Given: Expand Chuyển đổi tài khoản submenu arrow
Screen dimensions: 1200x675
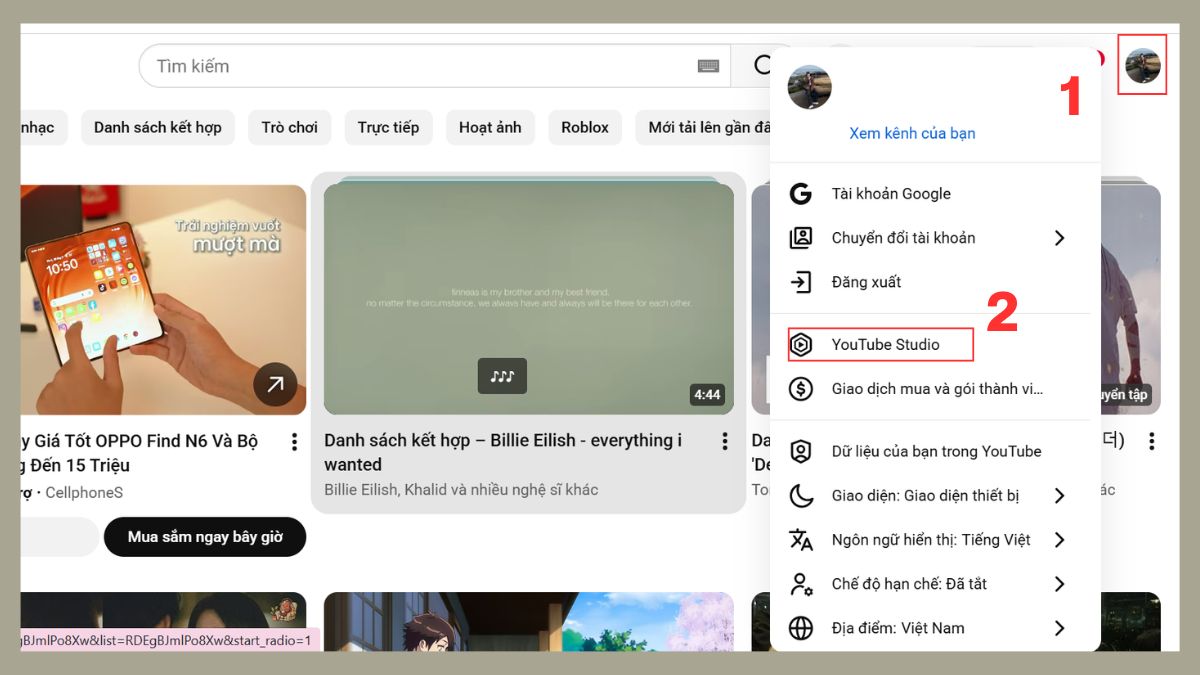Looking at the screenshot, I should 1059,238.
